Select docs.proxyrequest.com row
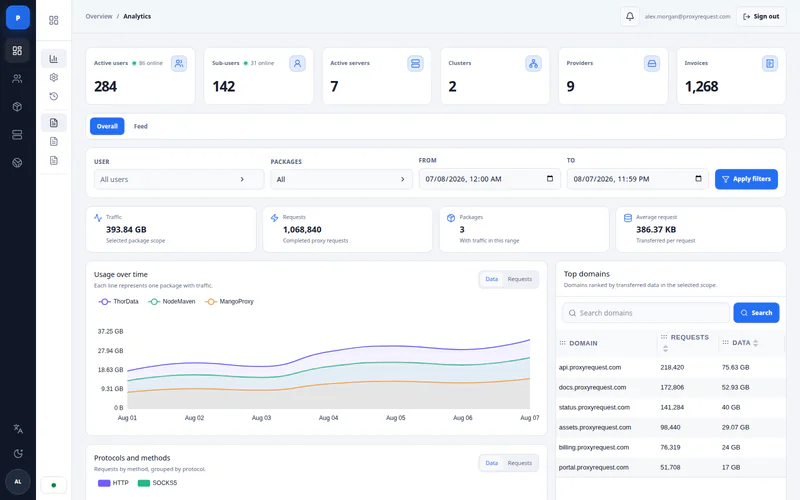This screenshot has width=800, height=500. click(670, 387)
